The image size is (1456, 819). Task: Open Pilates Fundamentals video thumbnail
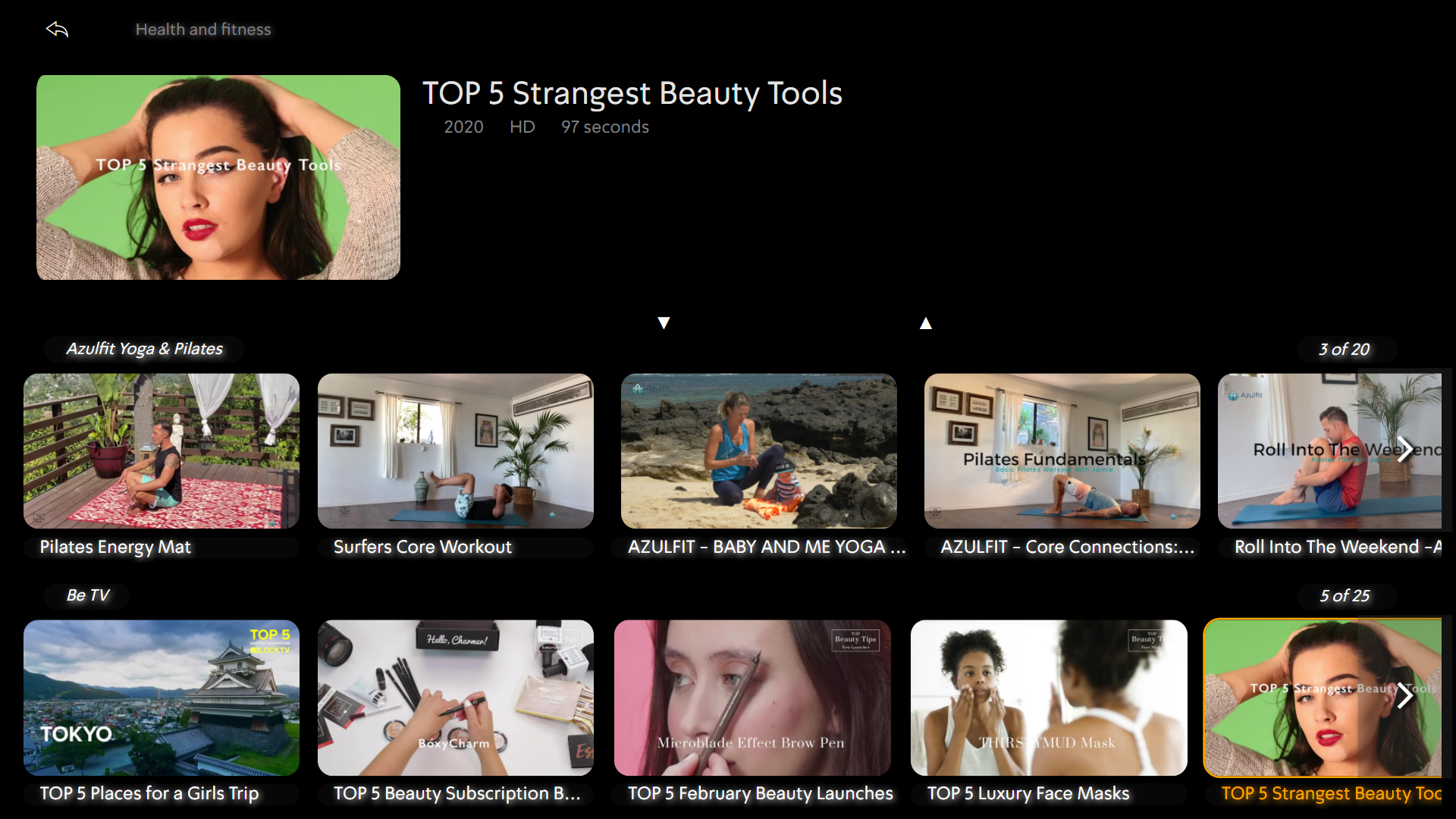(1062, 450)
